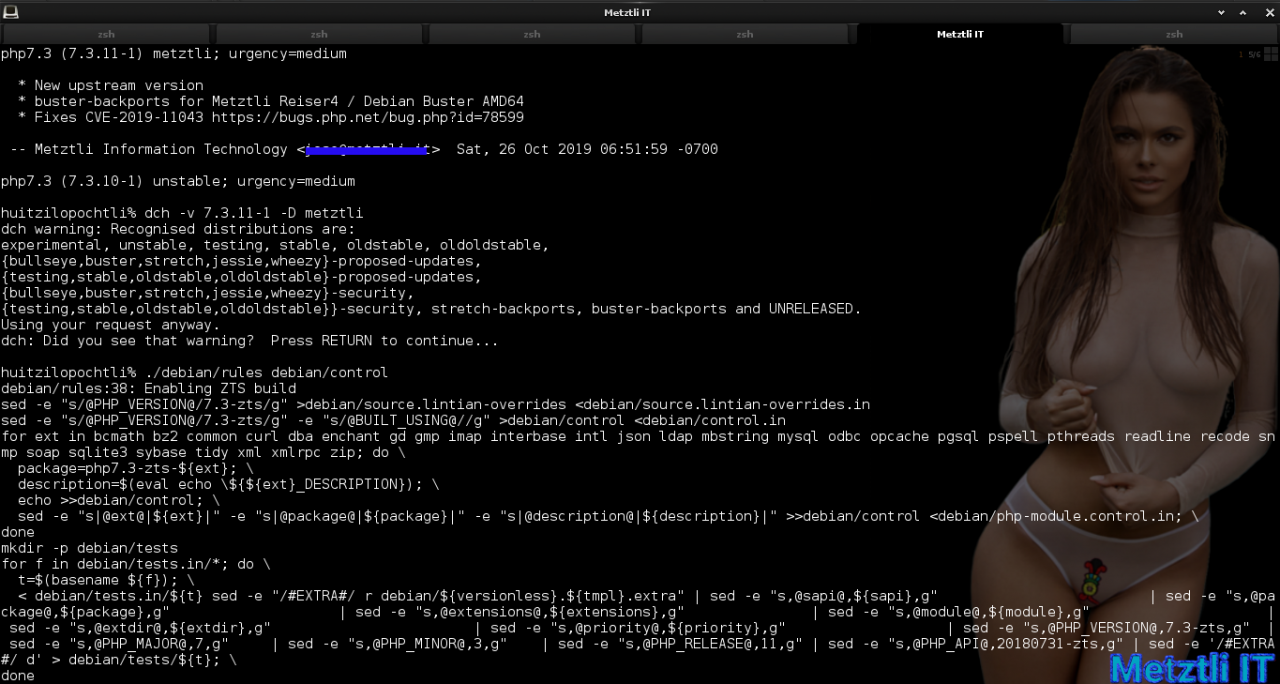The image size is (1280, 684).
Task: Maximize the Metztli IT terminal window
Action: [1244, 12]
